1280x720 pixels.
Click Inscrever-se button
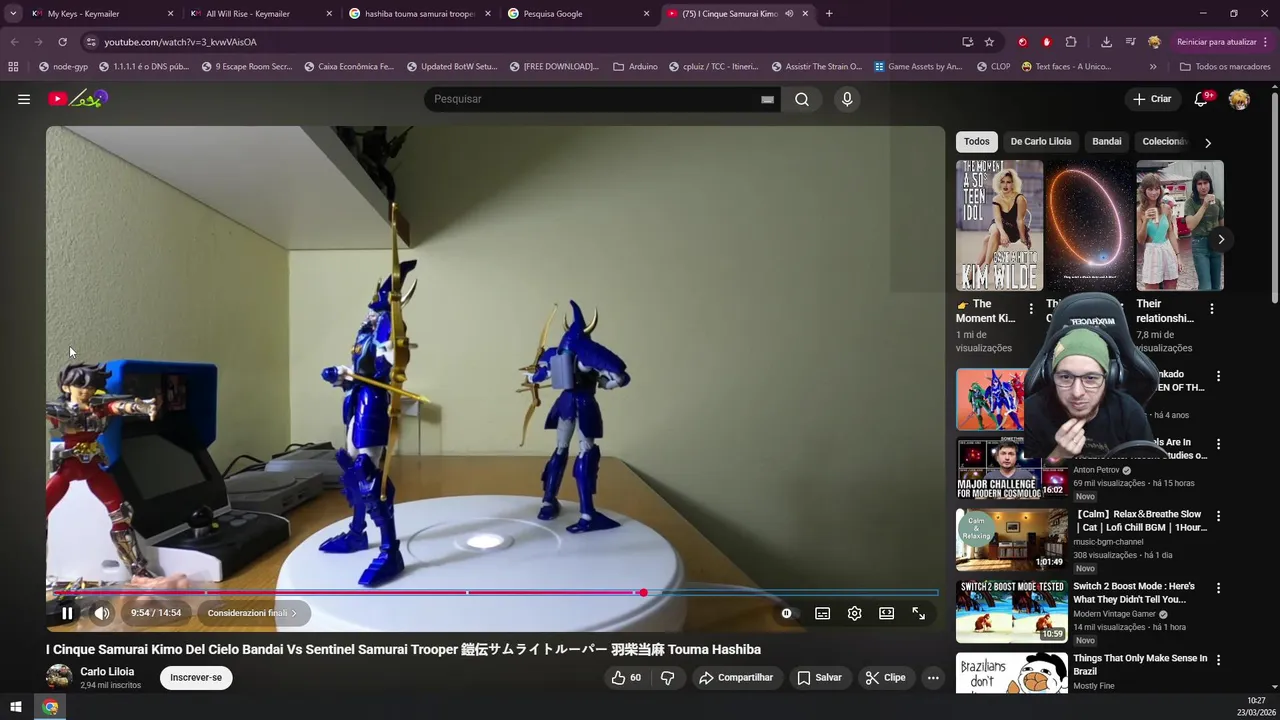tap(196, 677)
